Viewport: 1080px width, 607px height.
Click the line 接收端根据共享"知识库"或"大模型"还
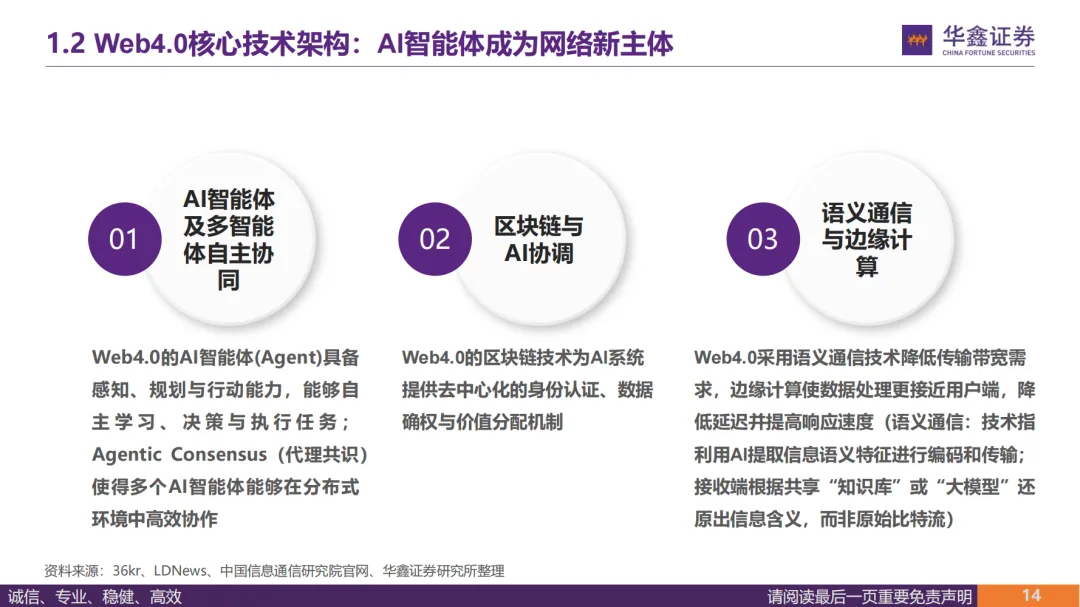[x=864, y=487]
